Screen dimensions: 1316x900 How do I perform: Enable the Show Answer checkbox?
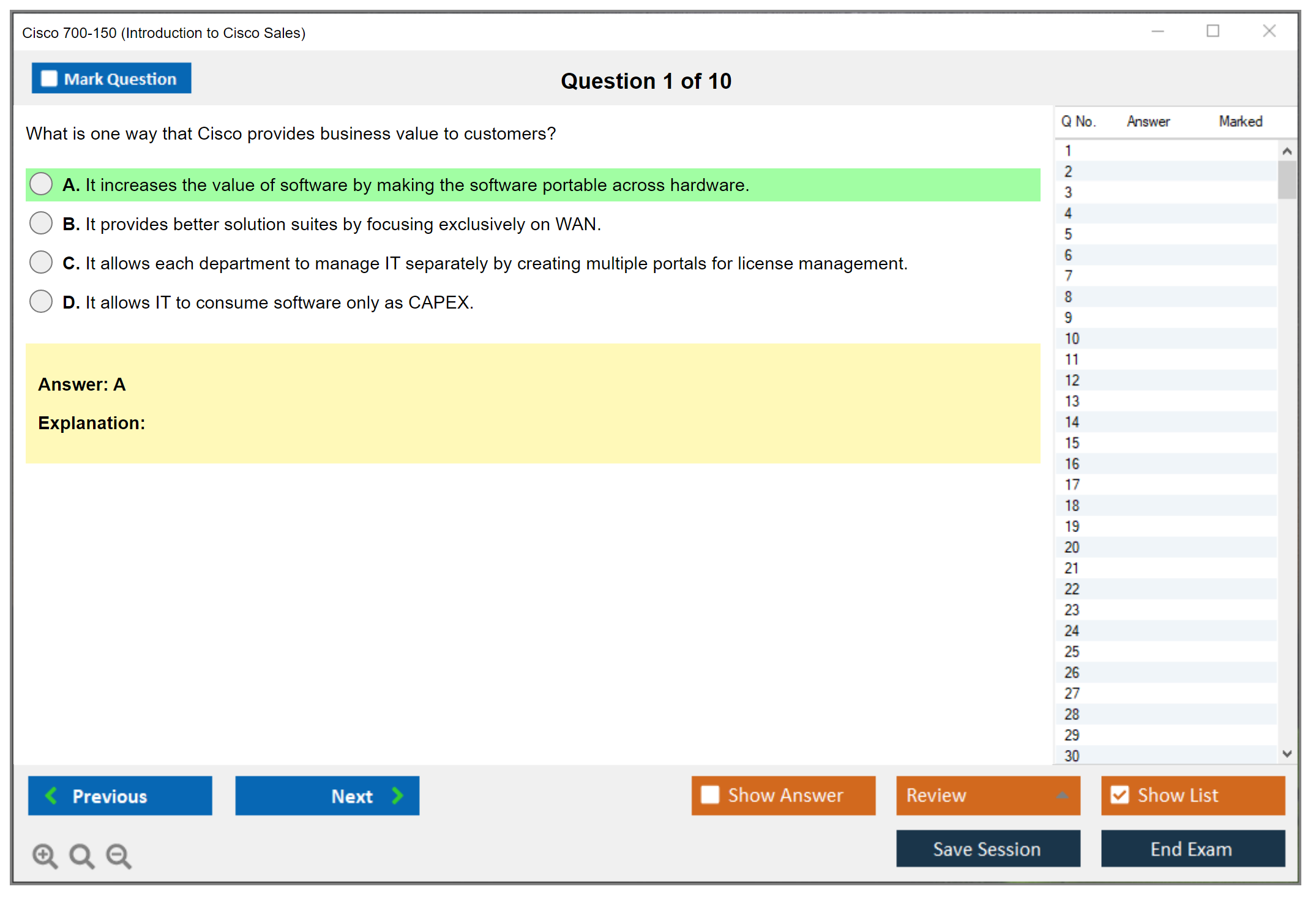click(x=710, y=795)
